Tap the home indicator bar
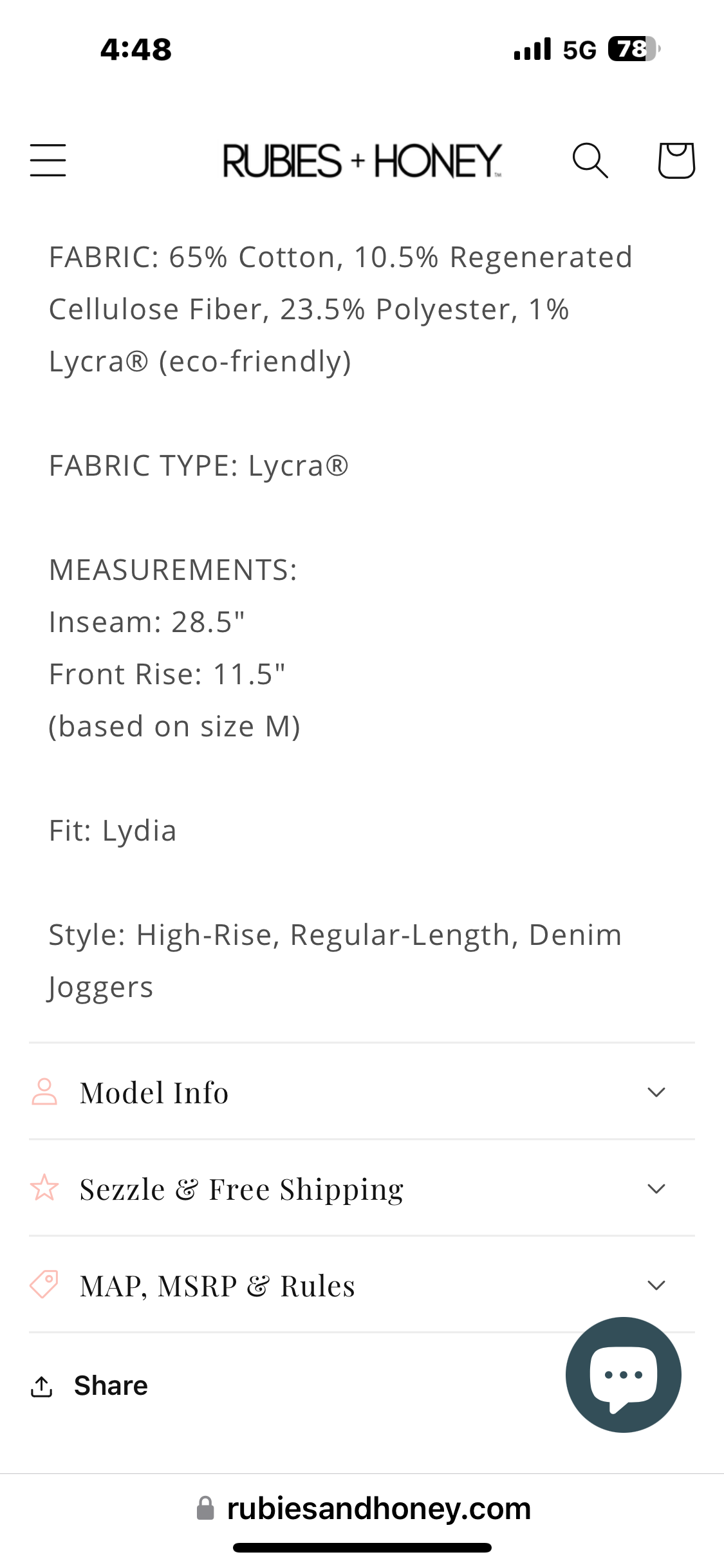The height and width of the screenshot is (1568, 724). click(x=362, y=1547)
